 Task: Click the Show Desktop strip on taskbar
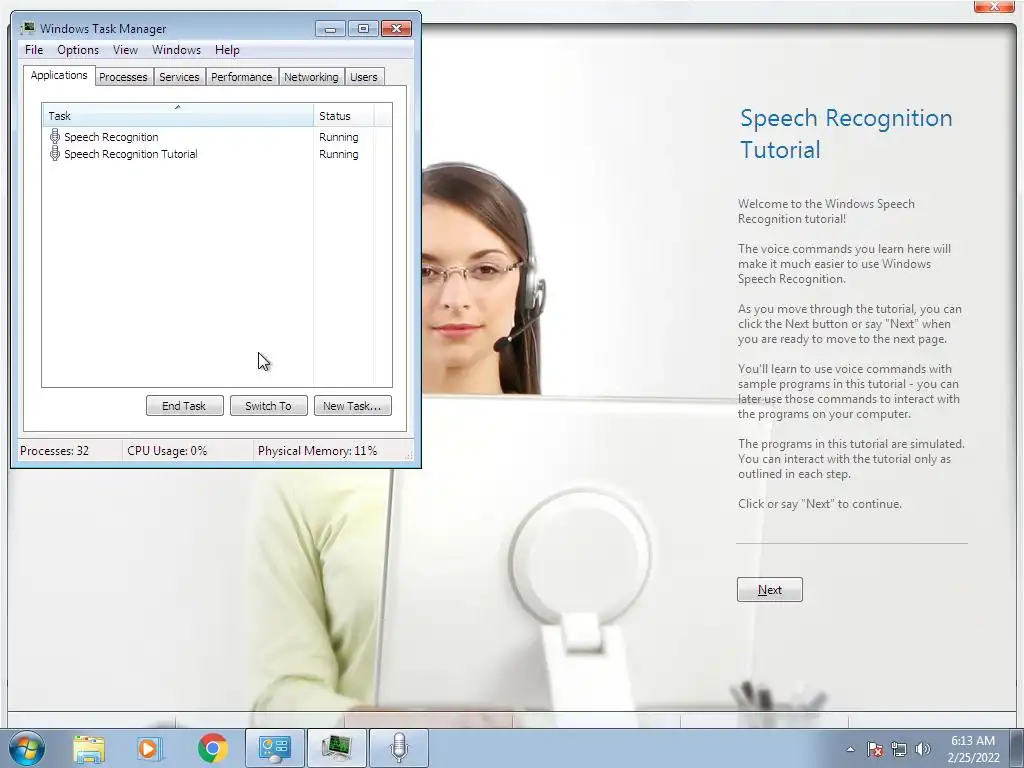(1019, 748)
